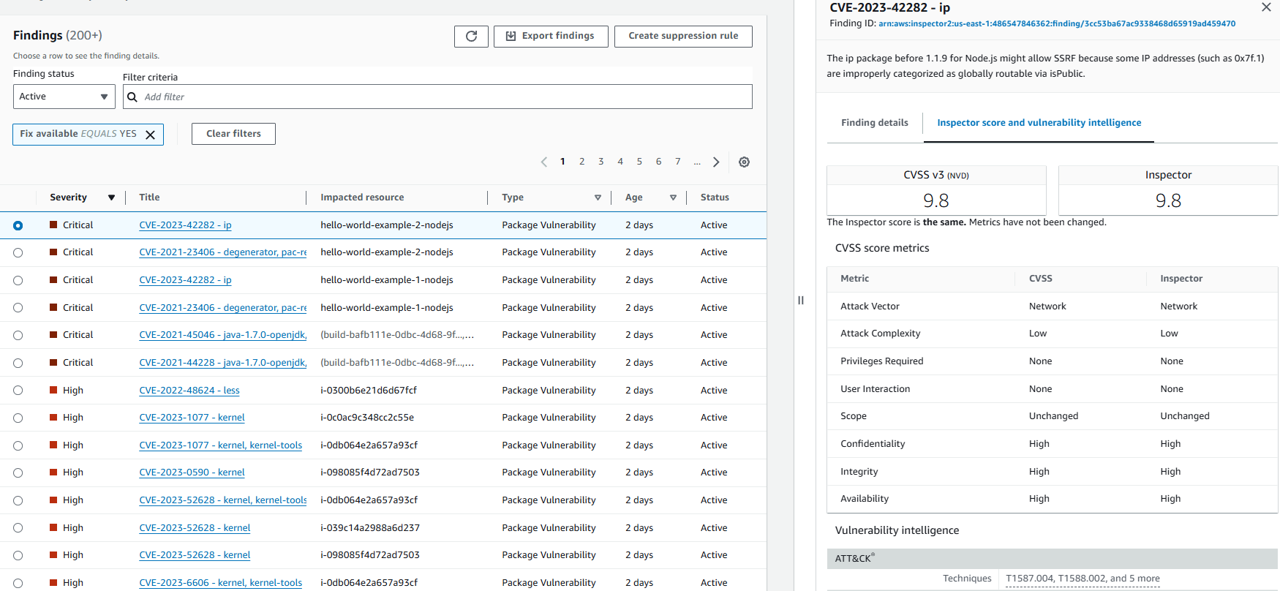Click the Status column header
The image size is (1280, 591).
(x=714, y=198)
